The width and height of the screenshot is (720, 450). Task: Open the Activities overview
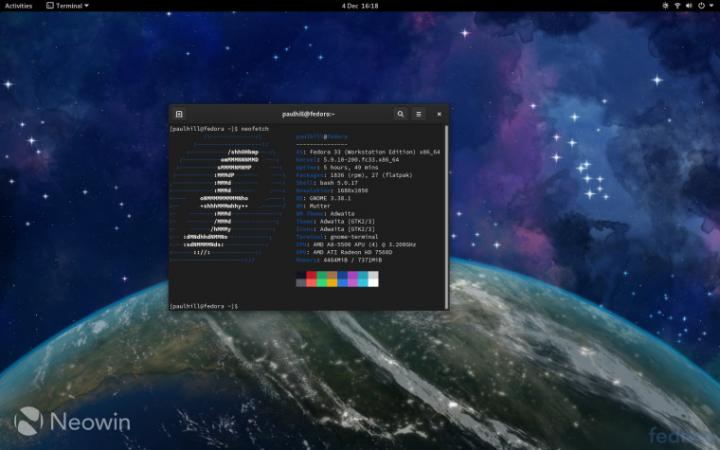point(18,6)
